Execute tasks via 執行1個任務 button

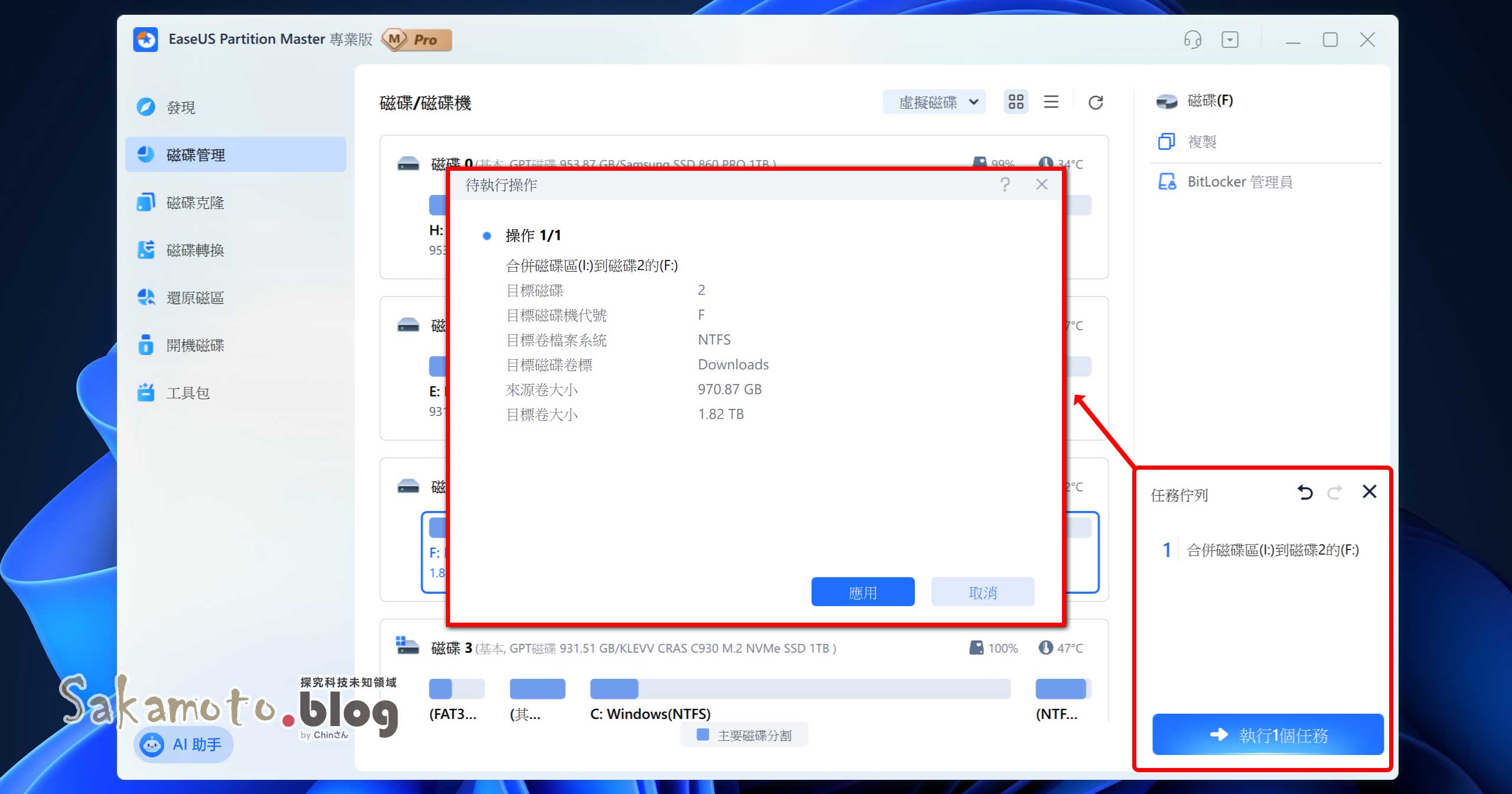pyautogui.click(x=1266, y=734)
